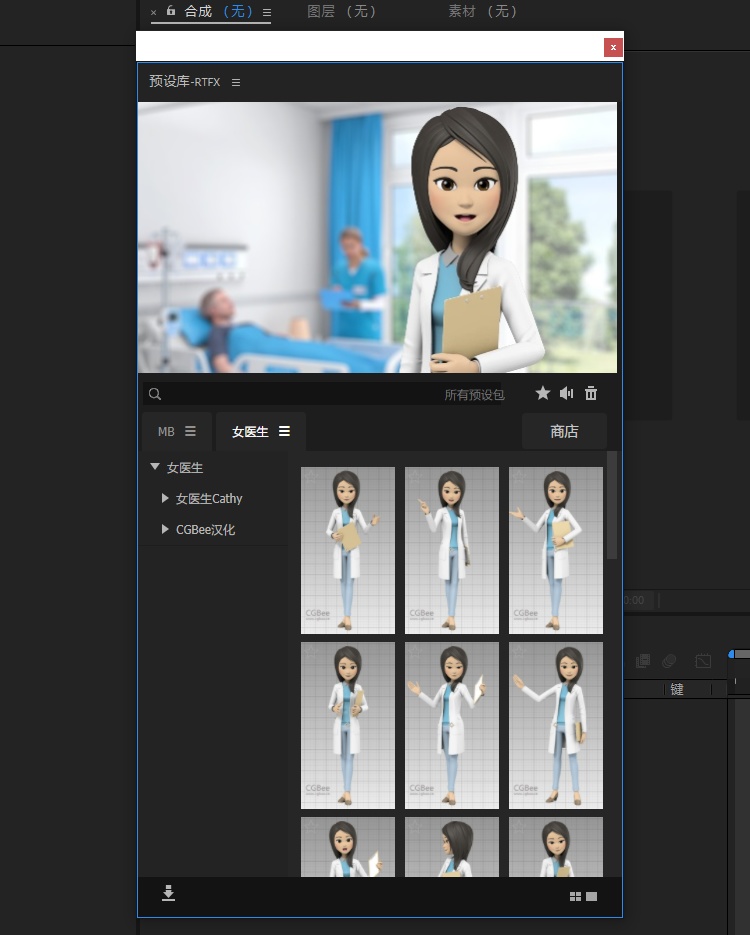This screenshot has height=935, width=750.
Task: Click the search field labeled 所有预设包
Action: coord(325,394)
